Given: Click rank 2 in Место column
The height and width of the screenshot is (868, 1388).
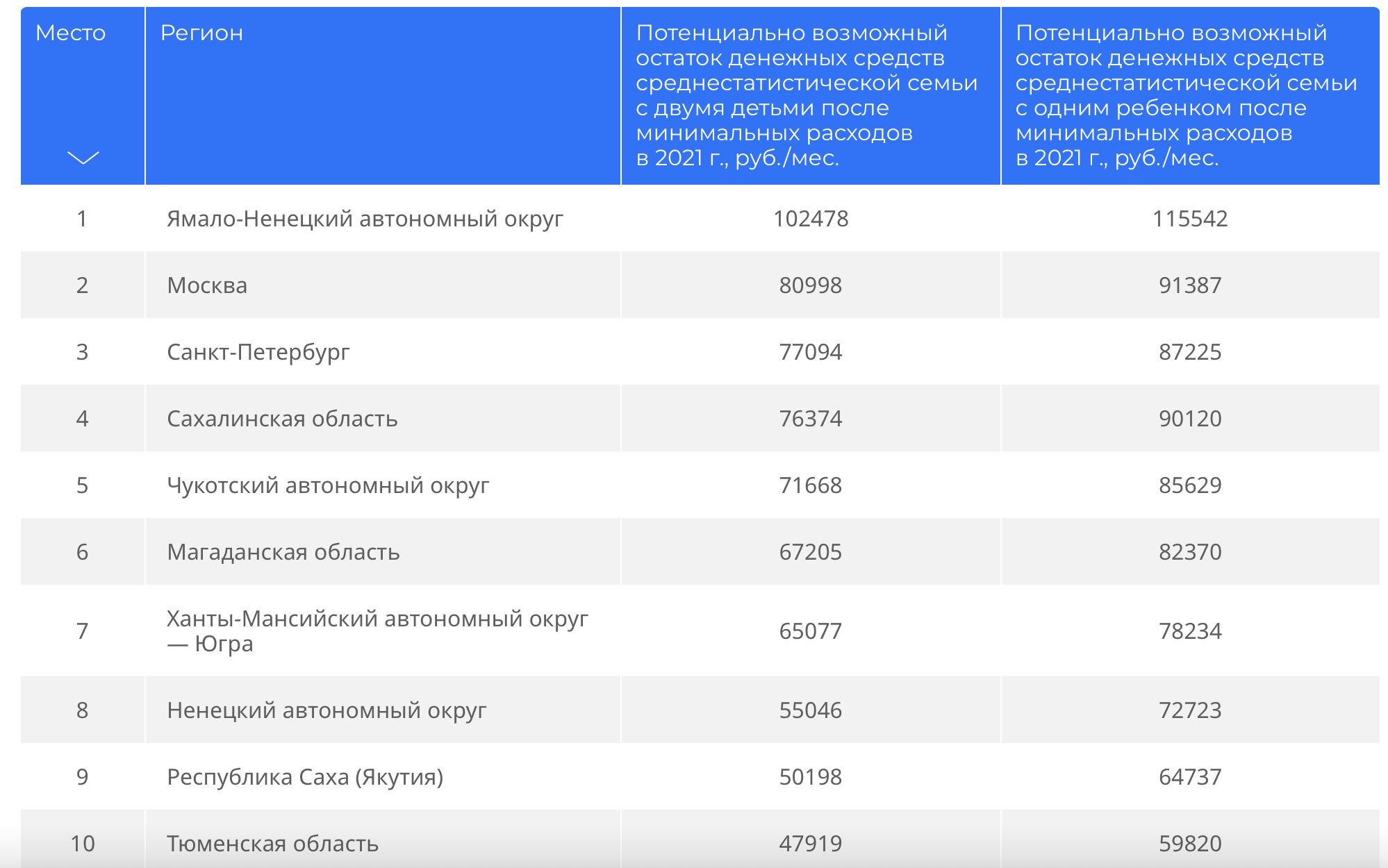Looking at the screenshot, I should pyautogui.click(x=83, y=285).
